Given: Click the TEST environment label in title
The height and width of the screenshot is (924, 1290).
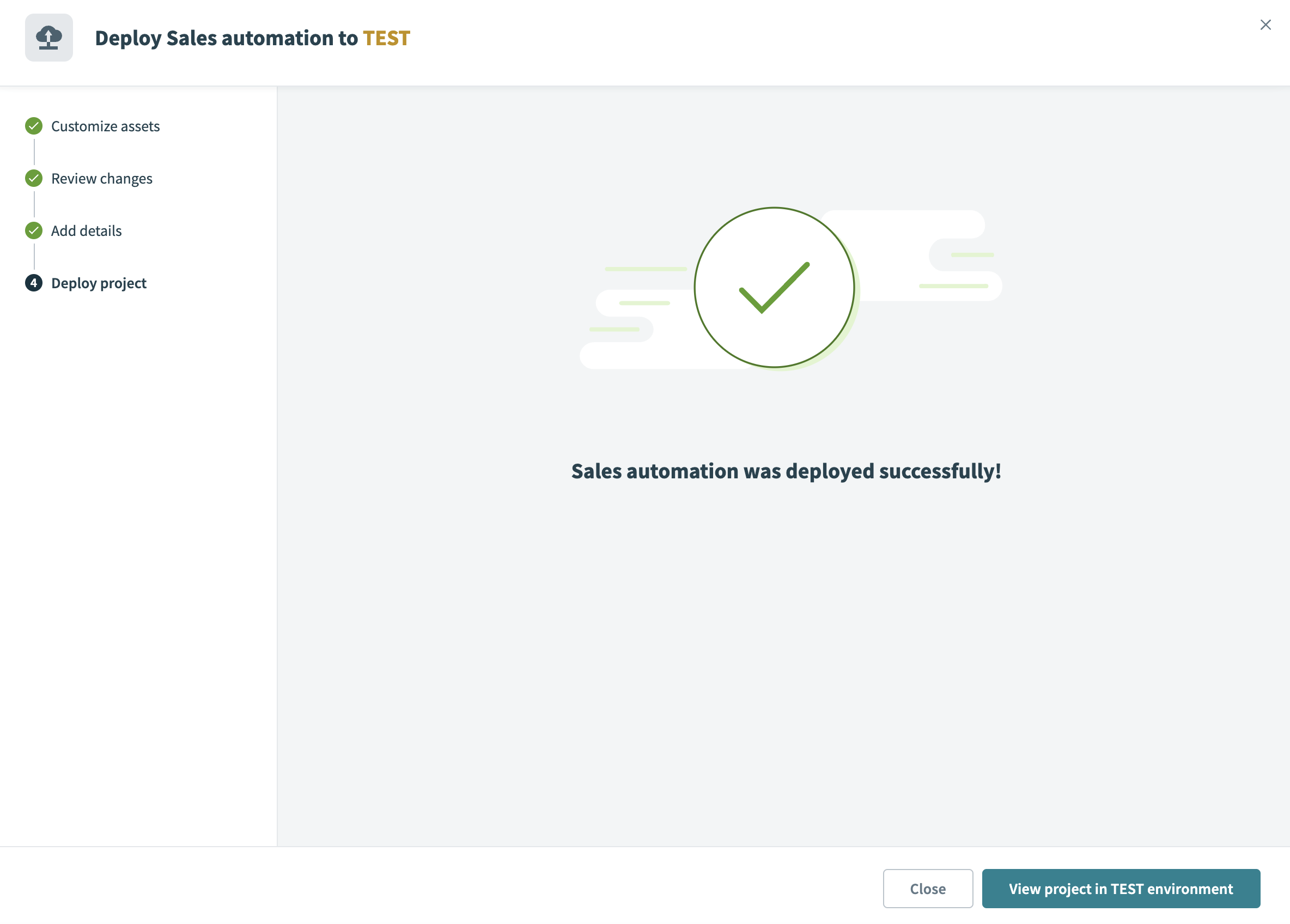Looking at the screenshot, I should pos(386,38).
